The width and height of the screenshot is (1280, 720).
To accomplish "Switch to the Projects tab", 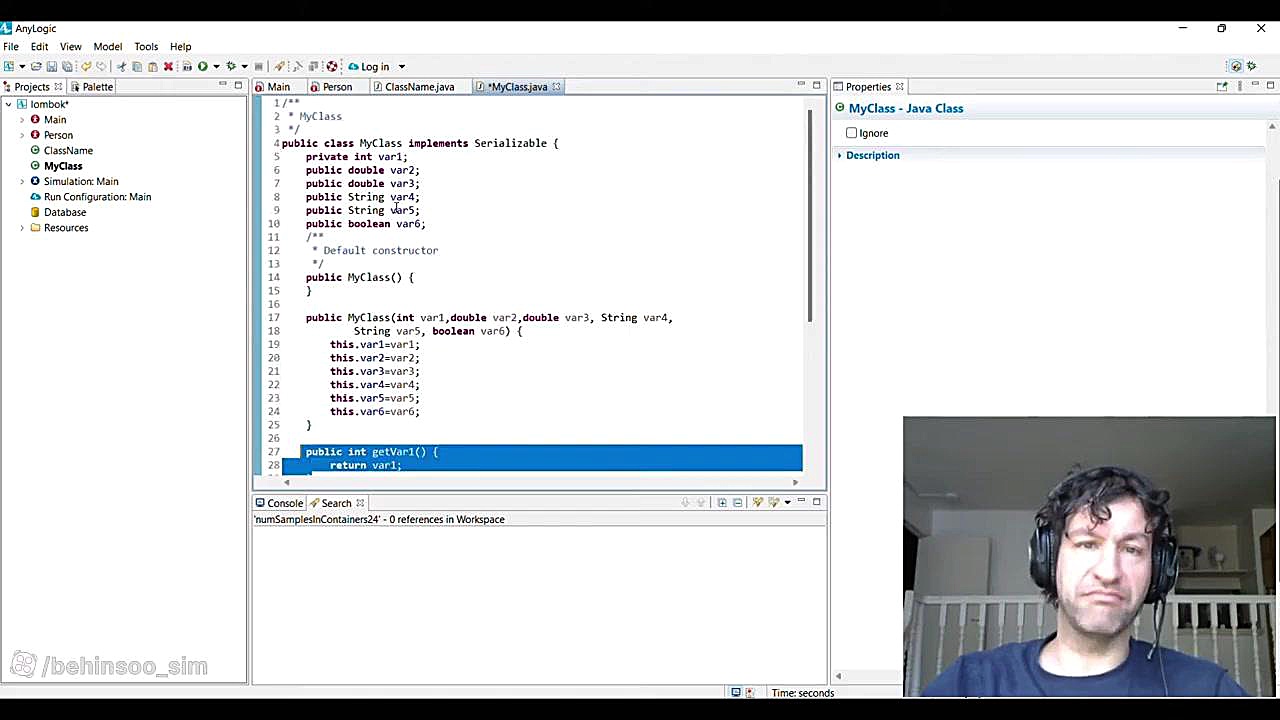I will pyautogui.click(x=31, y=87).
